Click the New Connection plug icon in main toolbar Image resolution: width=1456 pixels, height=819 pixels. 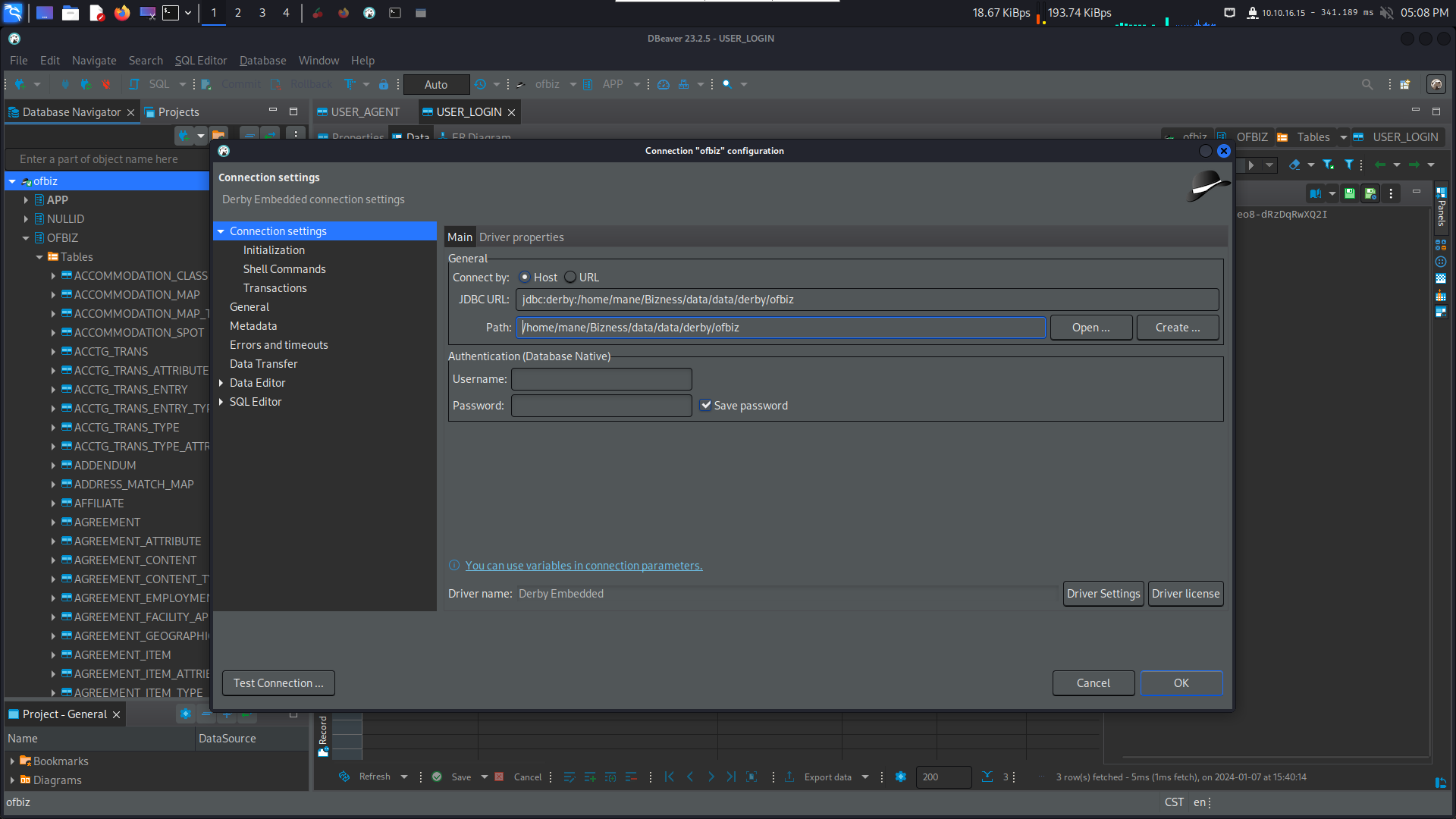[20, 84]
